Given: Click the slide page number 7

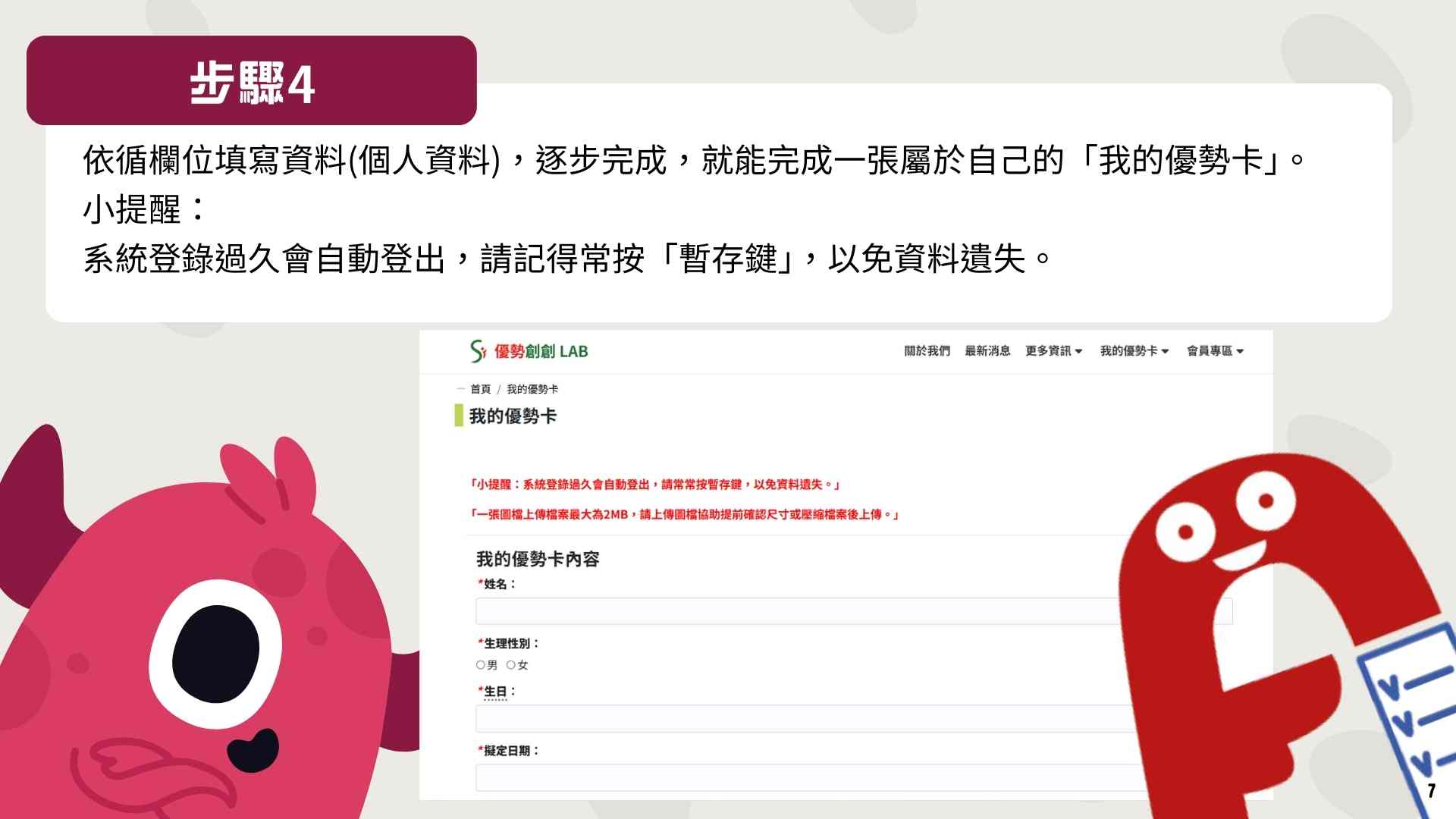Looking at the screenshot, I should point(1431,791).
